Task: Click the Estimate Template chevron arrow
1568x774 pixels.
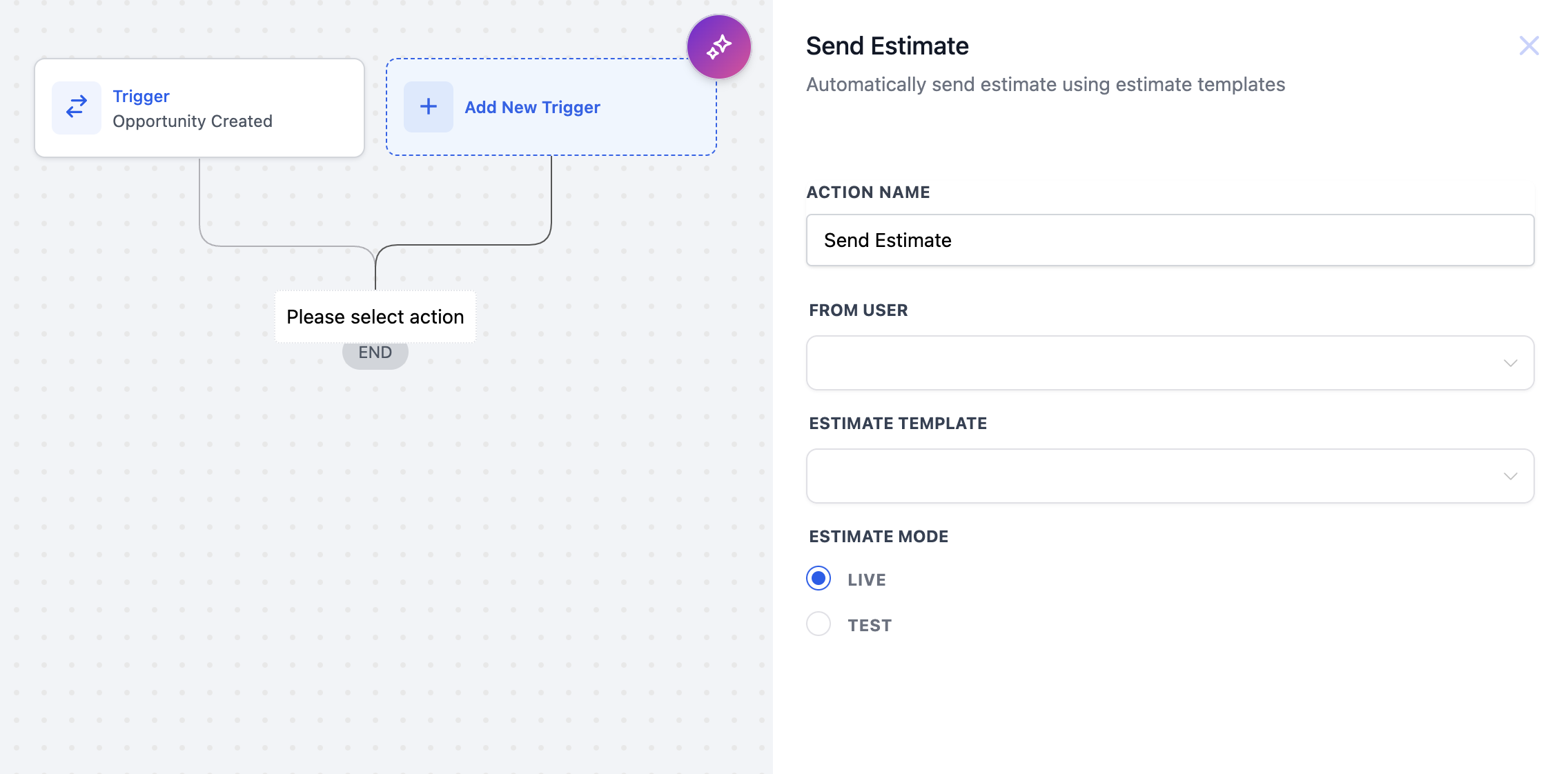Action: pos(1510,477)
